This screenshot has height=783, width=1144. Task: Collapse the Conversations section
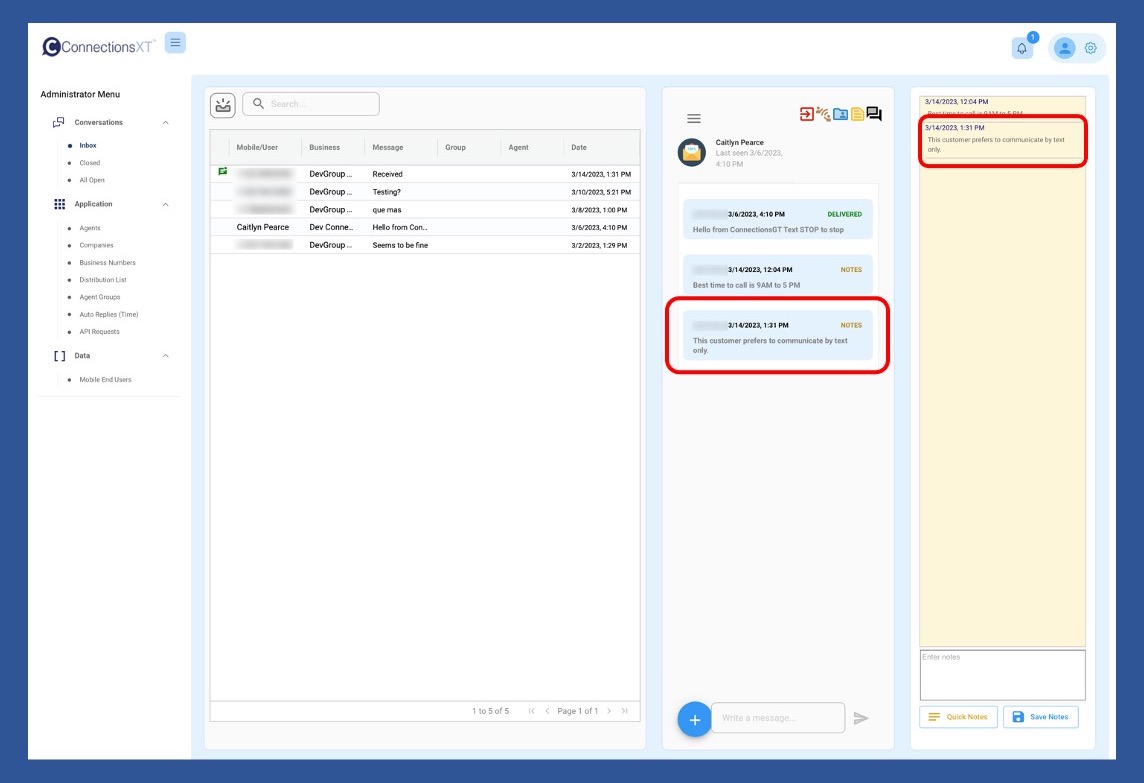[166, 123]
